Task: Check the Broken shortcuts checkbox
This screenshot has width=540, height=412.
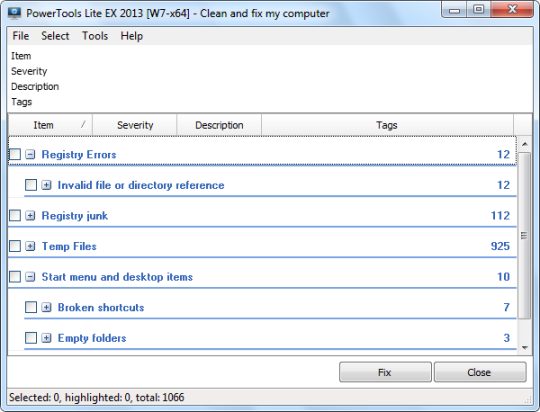Action: tap(31, 307)
